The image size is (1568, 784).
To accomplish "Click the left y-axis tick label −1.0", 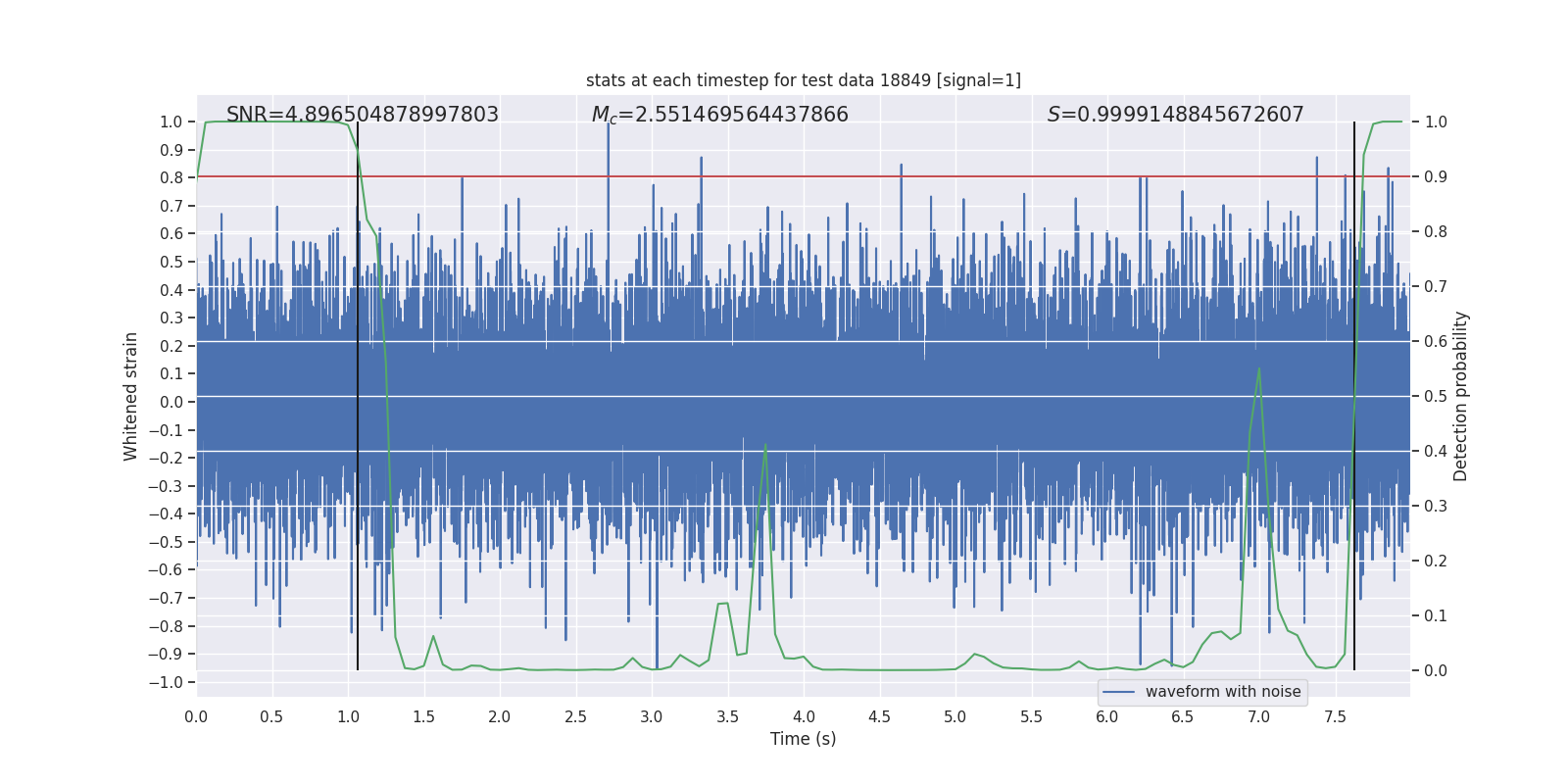I will pyautogui.click(x=165, y=682).
